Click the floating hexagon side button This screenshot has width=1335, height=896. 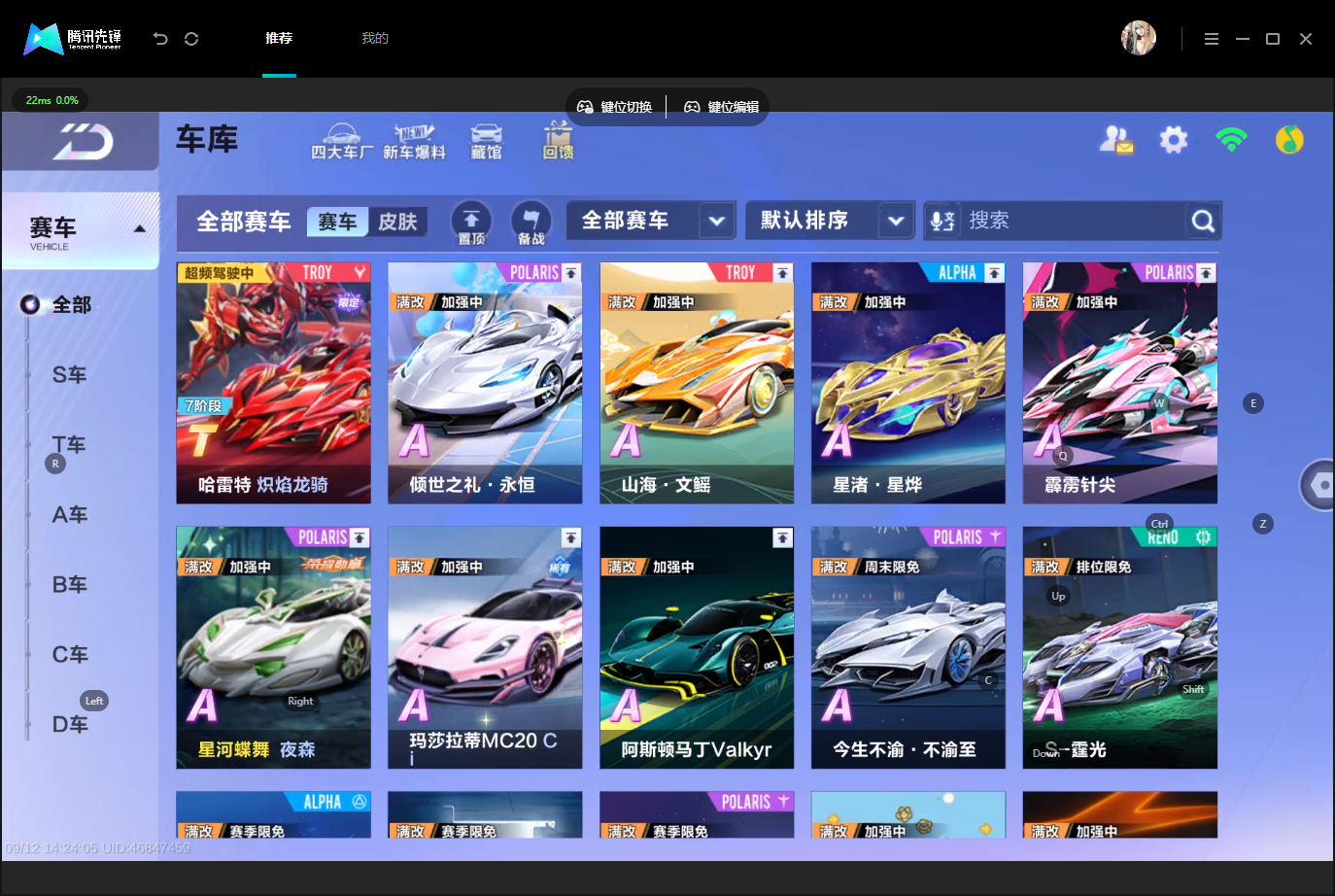pyautogui.click(x=1319, y=485)
